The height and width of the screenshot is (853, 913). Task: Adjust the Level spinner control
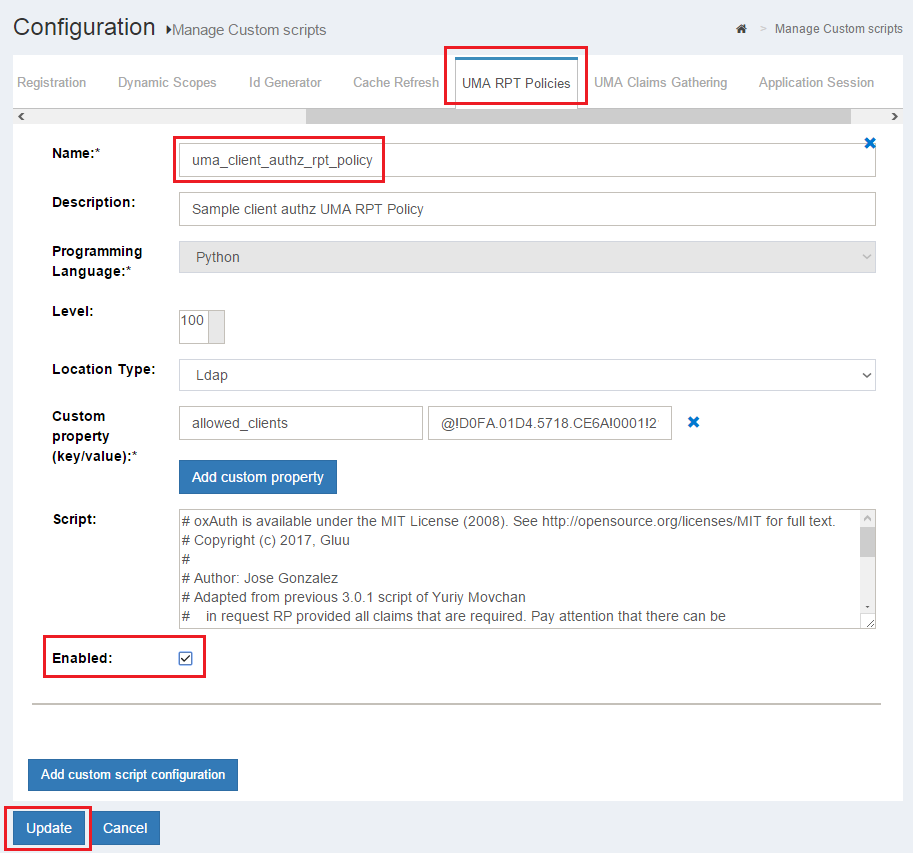tap(216, 327)
